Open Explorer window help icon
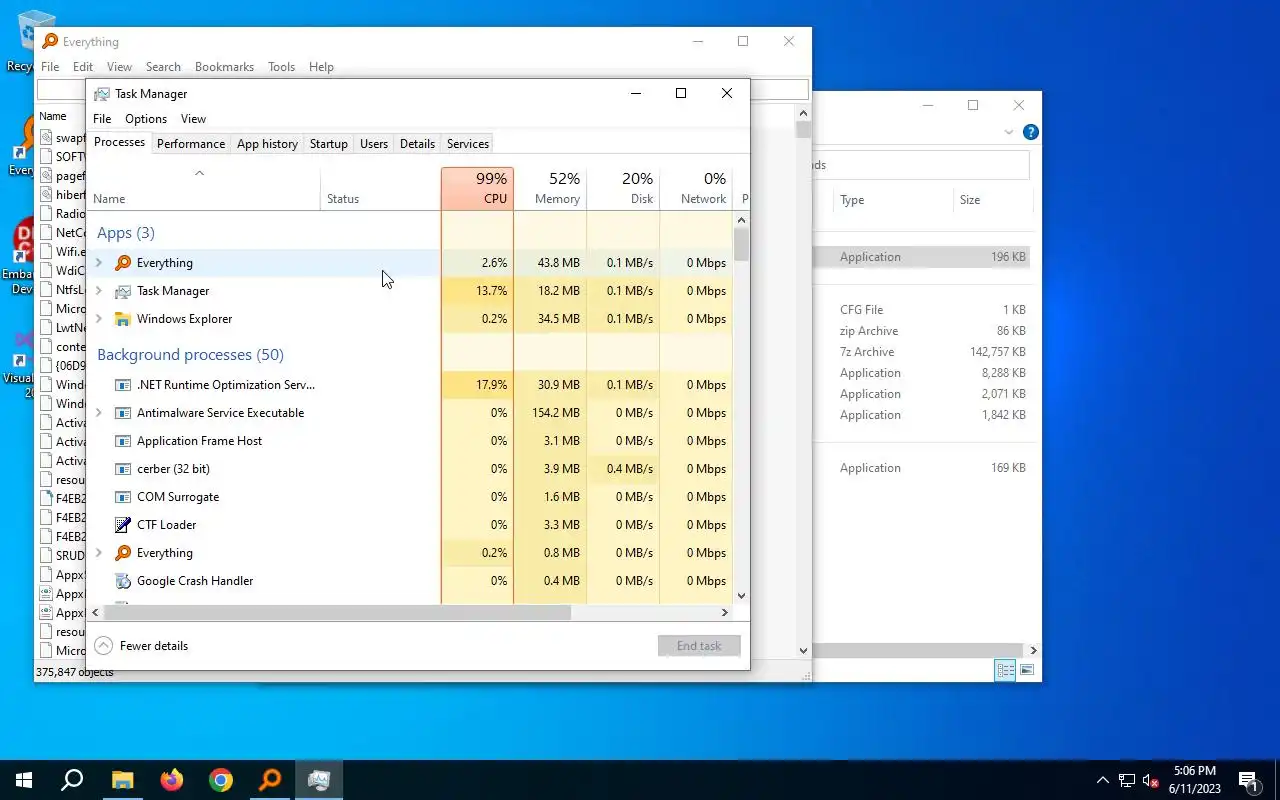The image size is (1280, 800). [x=1031, y=132]
